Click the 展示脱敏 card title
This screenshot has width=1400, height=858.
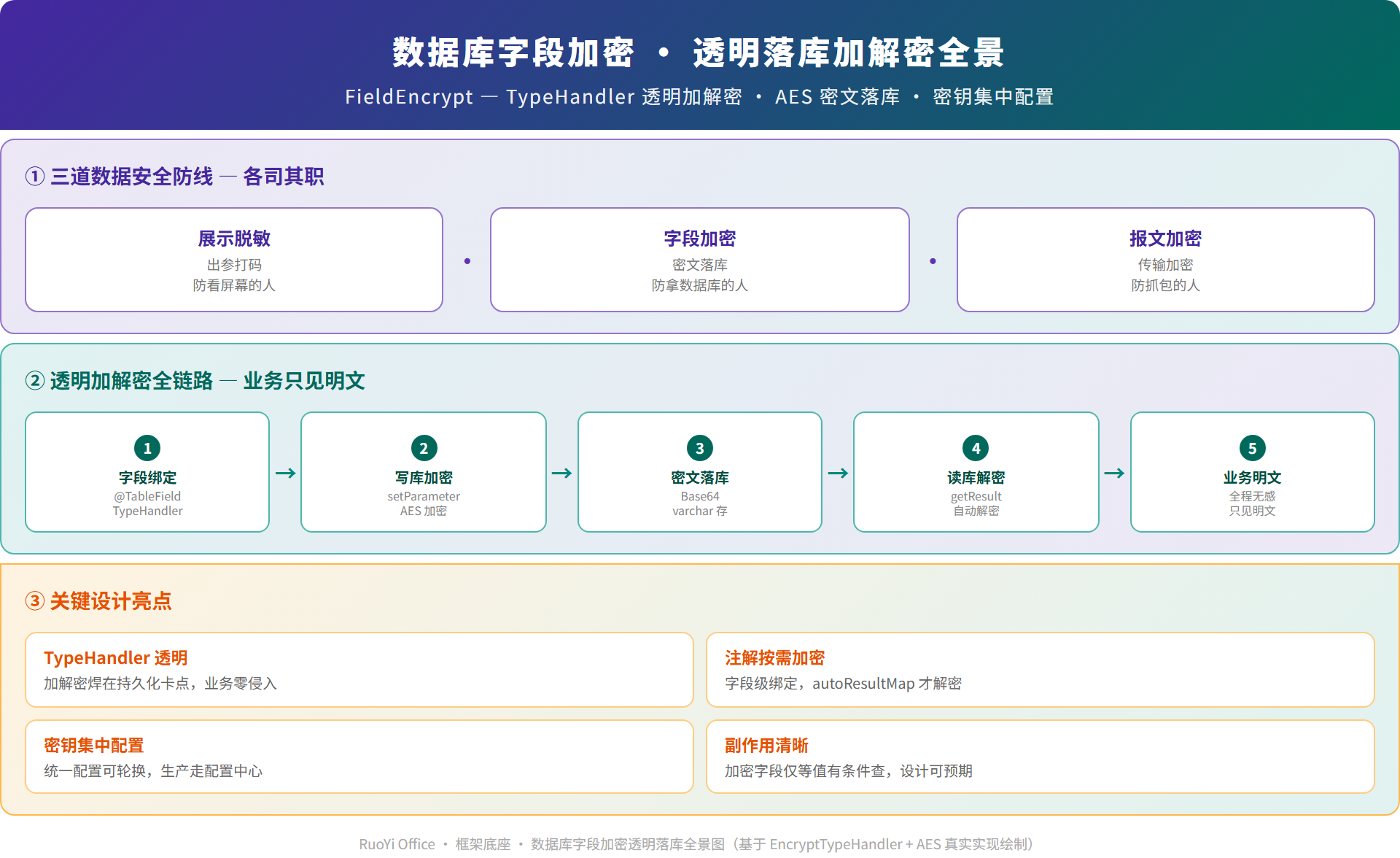(234, 239)
